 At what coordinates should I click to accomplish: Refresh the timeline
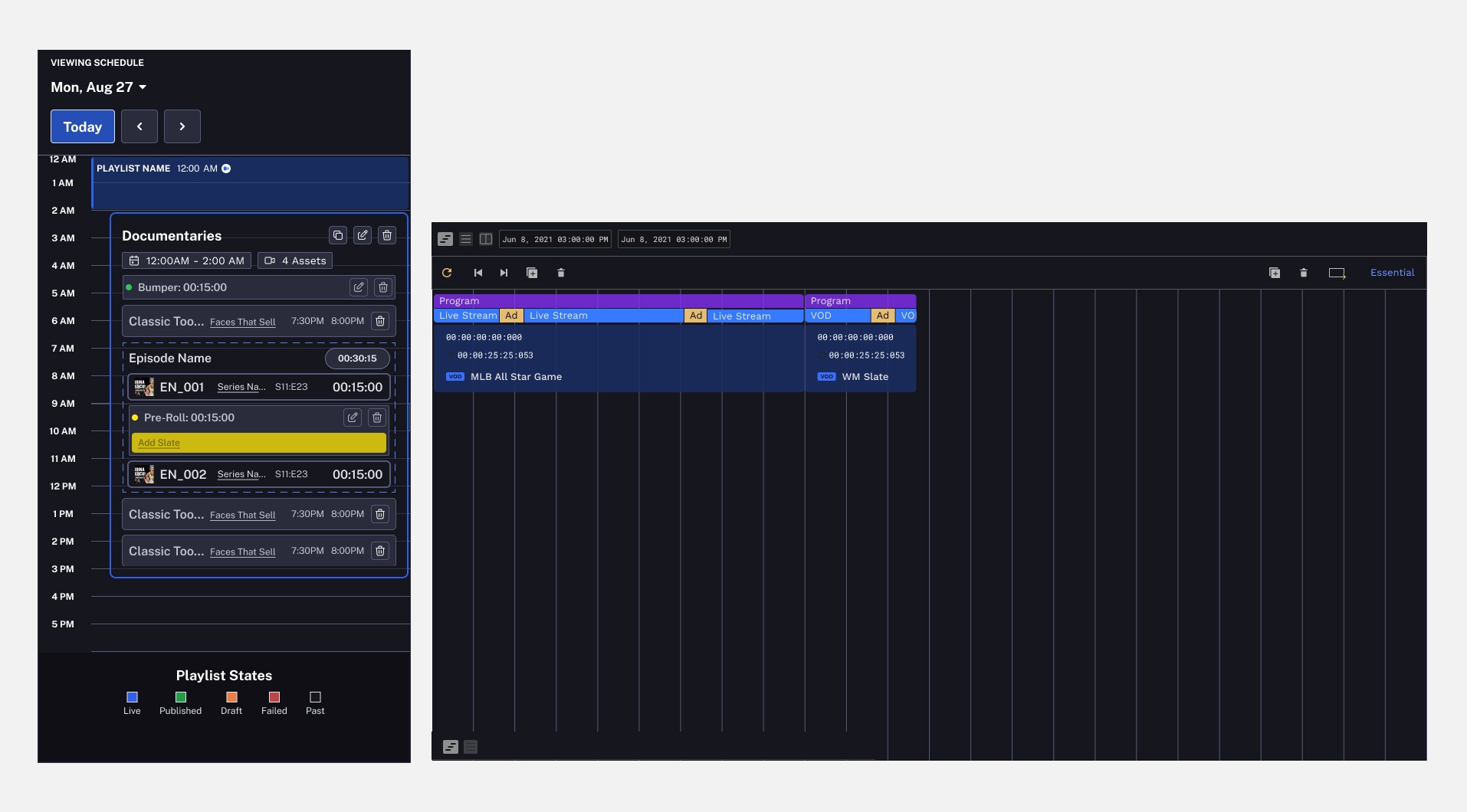click(x=447, y=273)
